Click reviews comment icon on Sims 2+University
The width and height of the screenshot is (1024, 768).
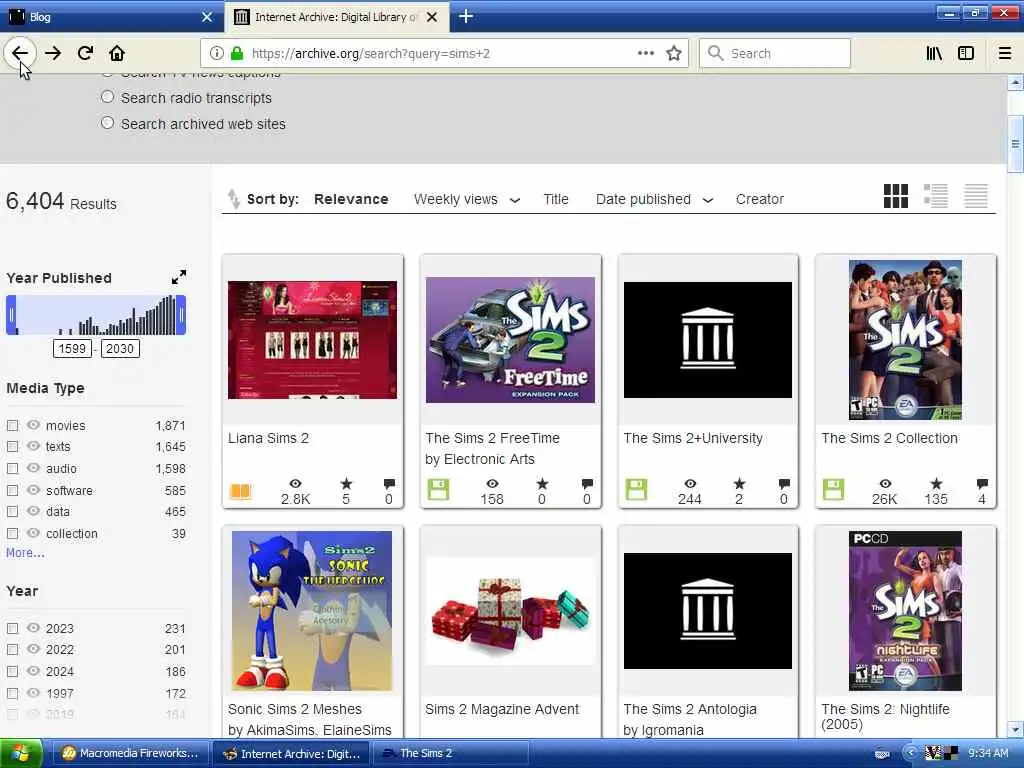(784, 484)
